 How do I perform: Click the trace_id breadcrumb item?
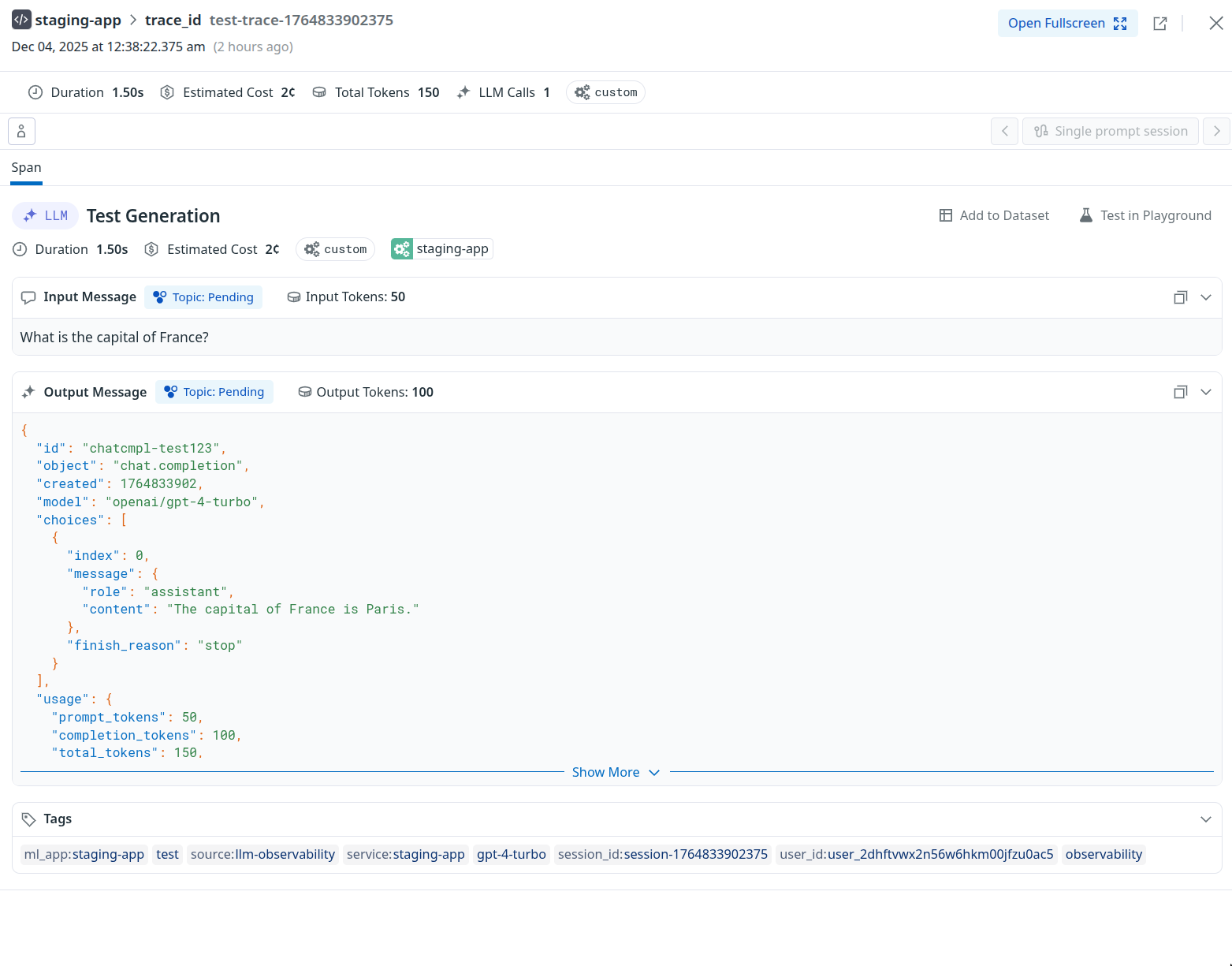(173, 20)
